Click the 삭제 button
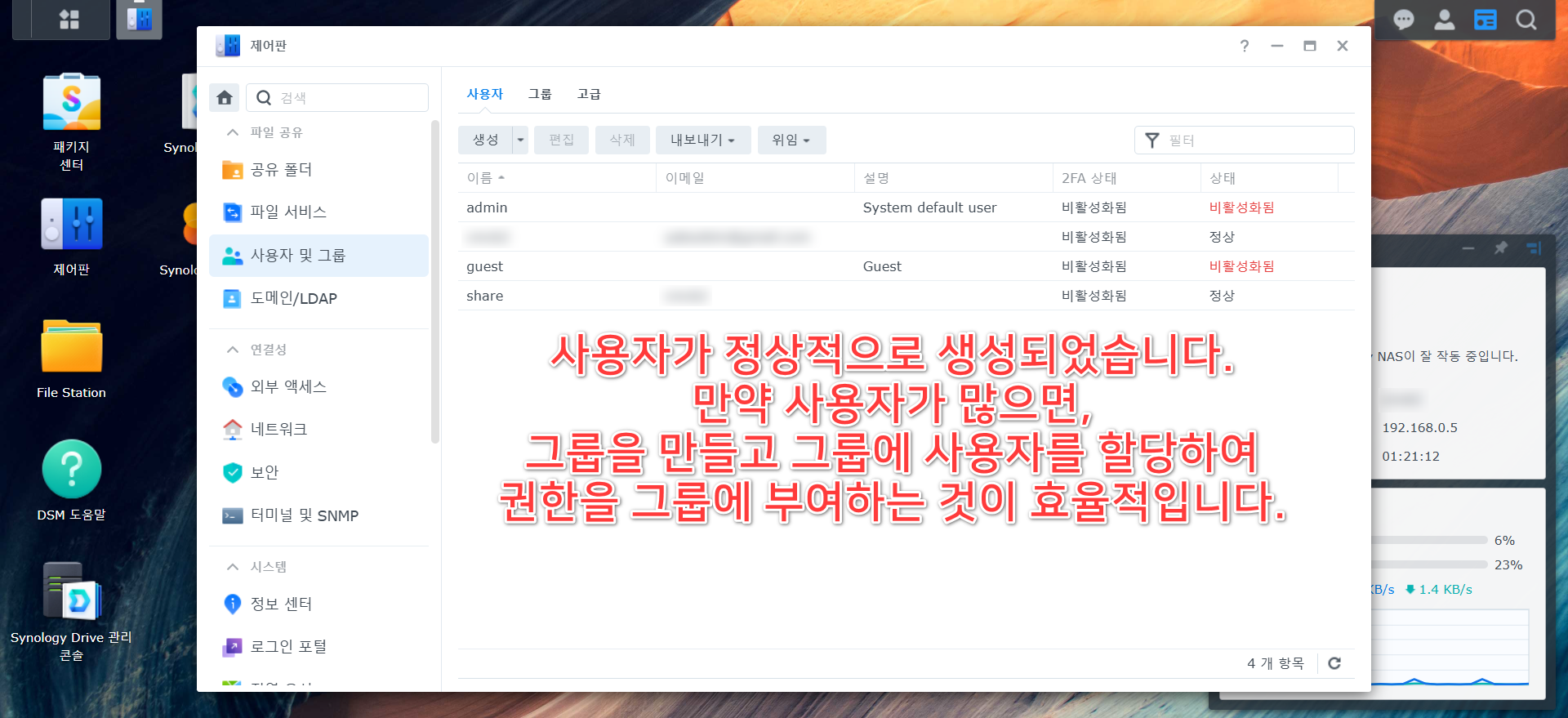The image size is (1568, 718). click(622, 140)
